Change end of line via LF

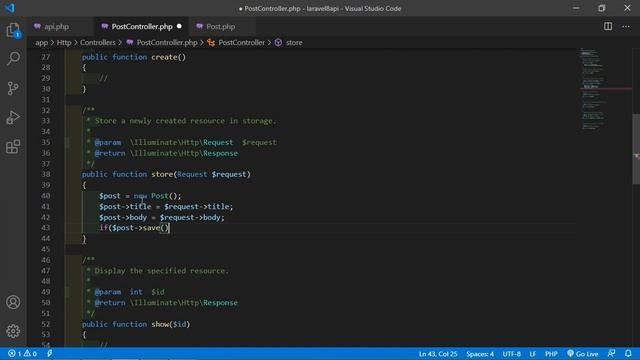pyautogui.click(x=533, y=354)
